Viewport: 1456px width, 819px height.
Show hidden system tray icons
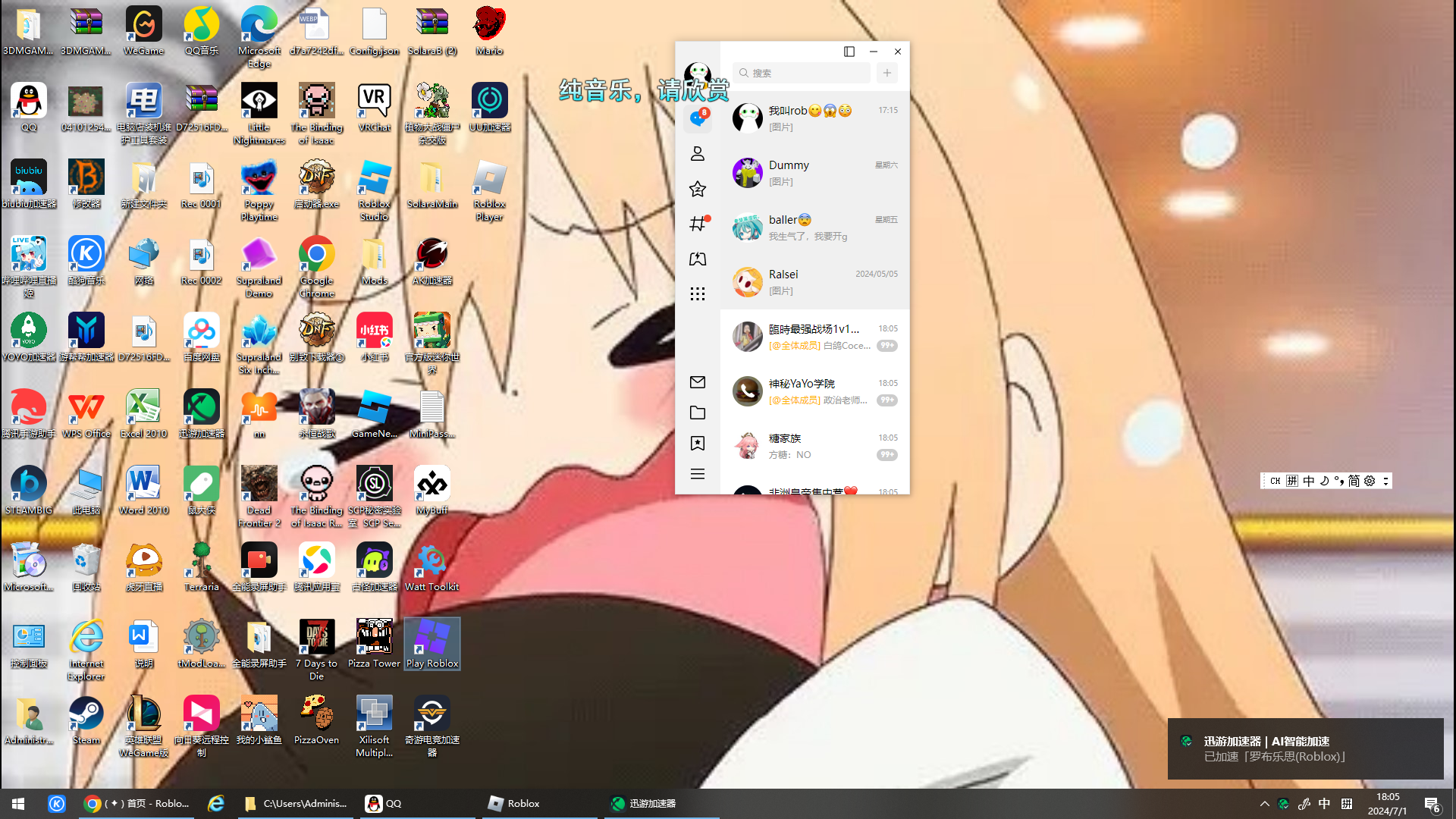1264,804
